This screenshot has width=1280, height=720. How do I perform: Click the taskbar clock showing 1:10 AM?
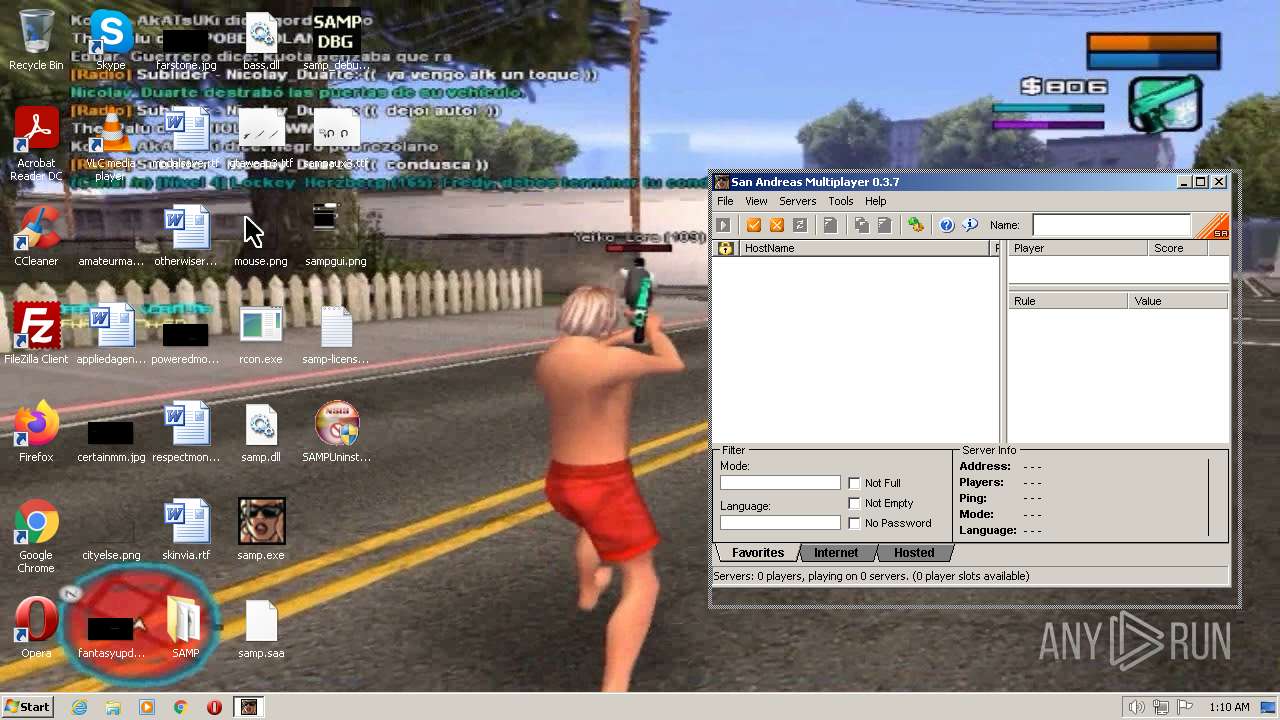tap(1229, 707)
